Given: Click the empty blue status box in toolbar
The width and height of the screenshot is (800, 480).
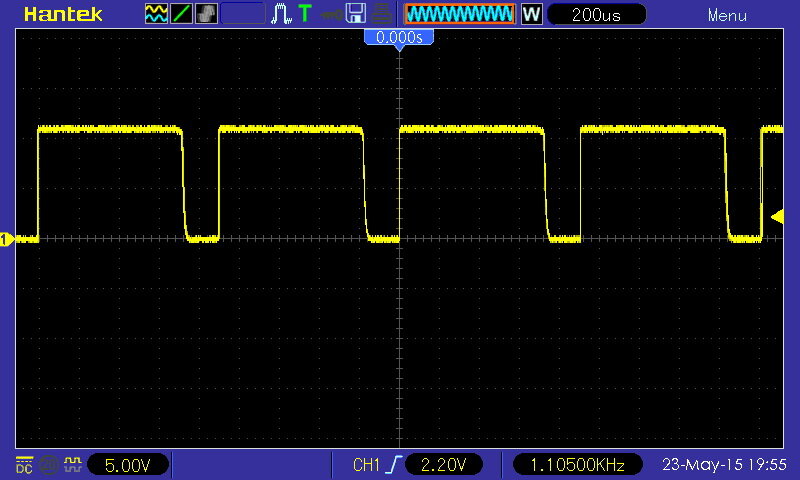Looking at the screenshot, I should point(243,14).
